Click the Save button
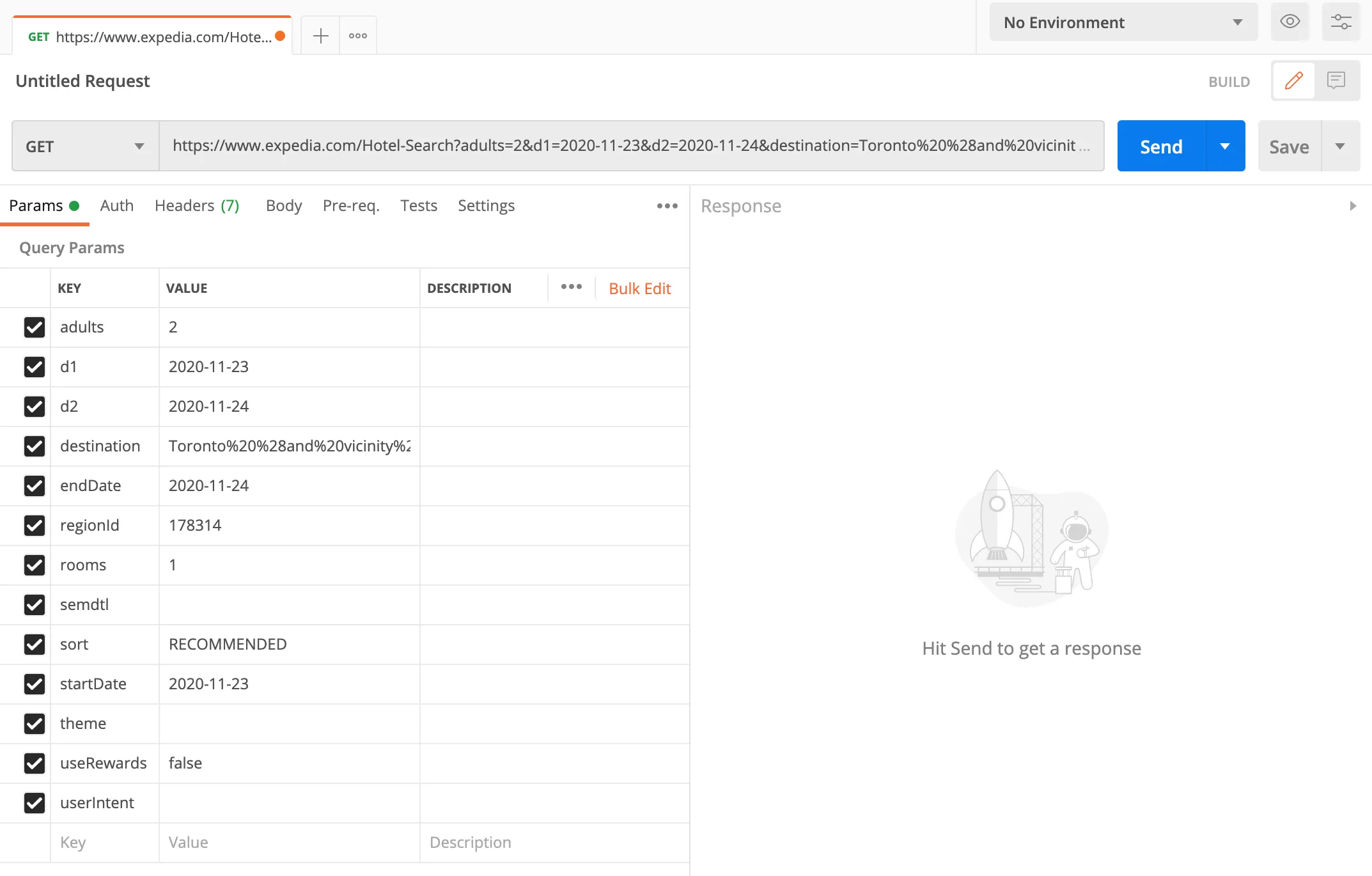This screenshot has height=876, width=1372. tap(1290, 146)
